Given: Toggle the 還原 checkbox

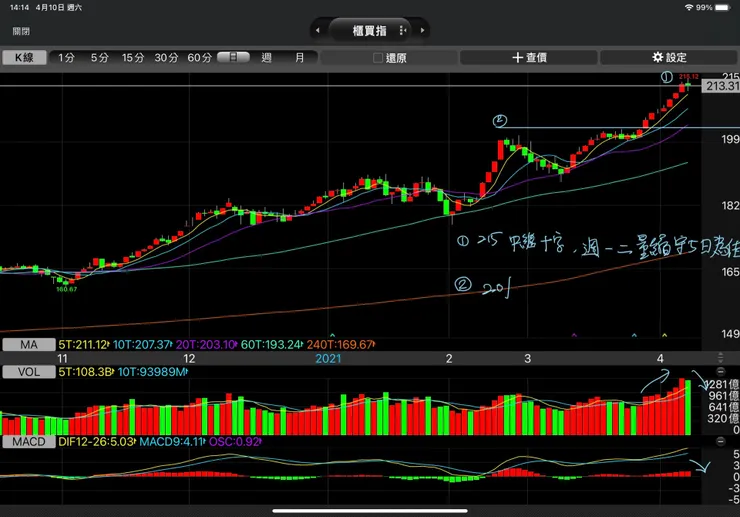Looking at the screenshot, I should [x=378, y=58].
